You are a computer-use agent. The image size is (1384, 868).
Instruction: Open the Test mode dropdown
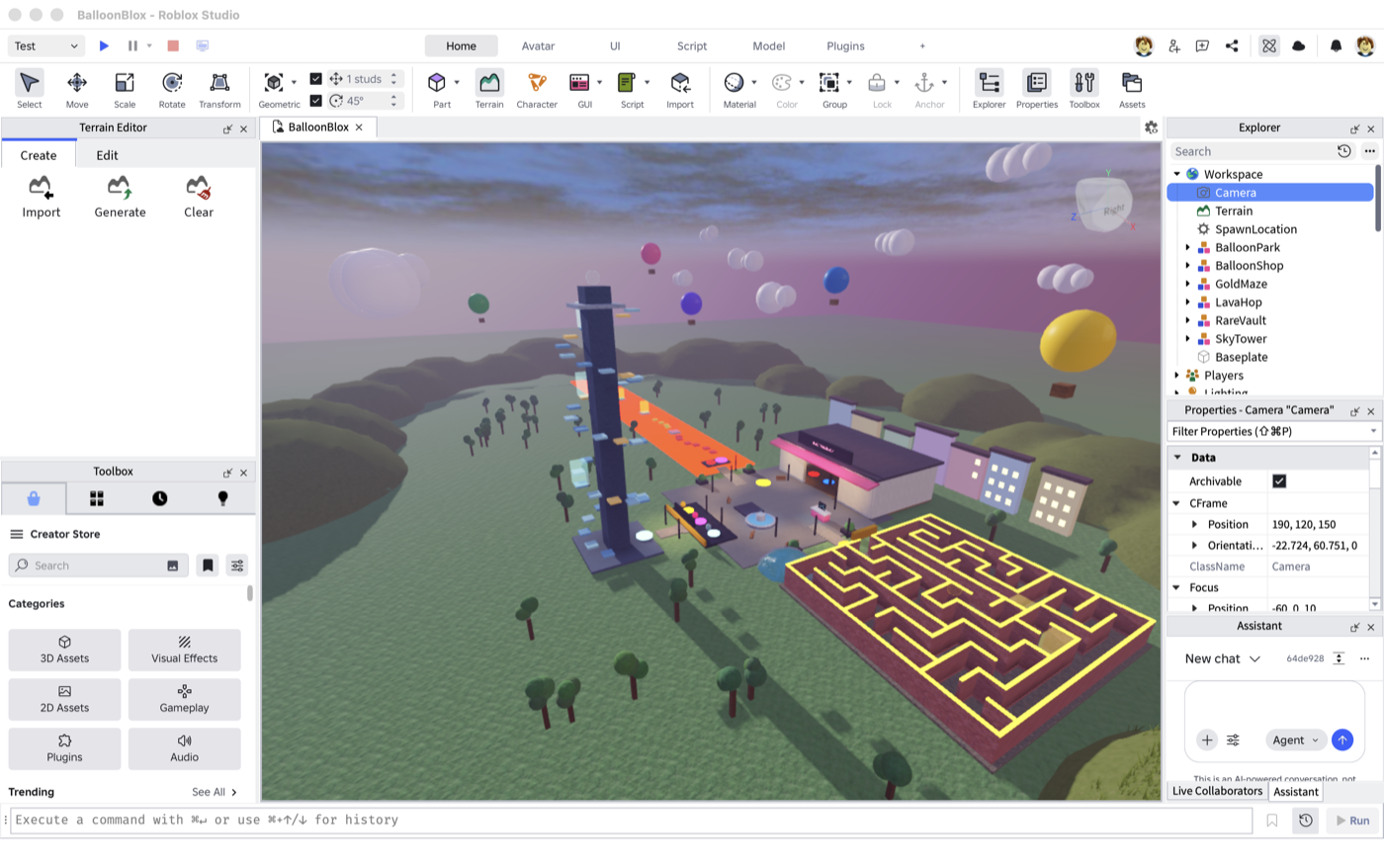46,45
